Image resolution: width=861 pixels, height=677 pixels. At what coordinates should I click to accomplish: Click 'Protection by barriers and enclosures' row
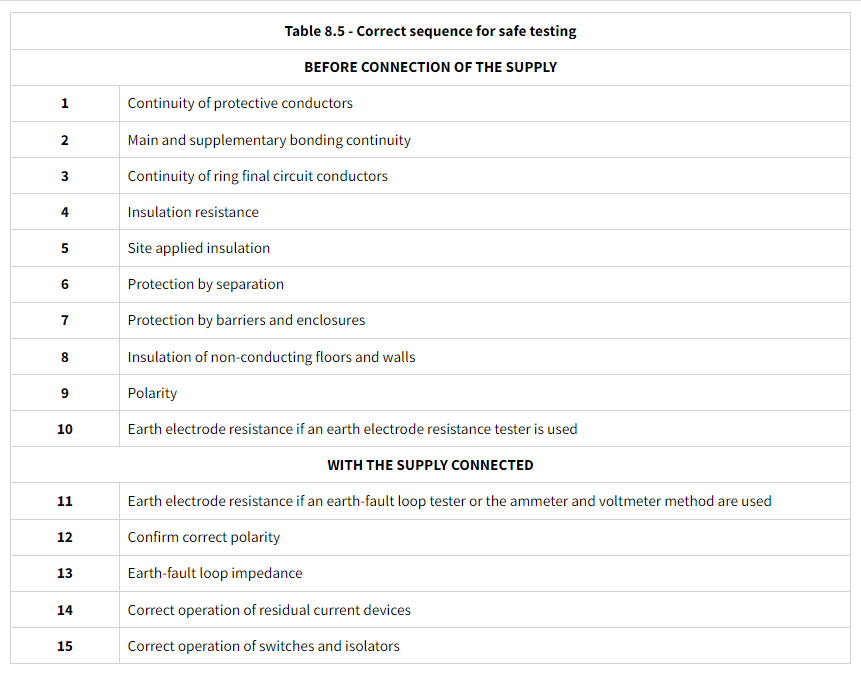pos(246,320)
